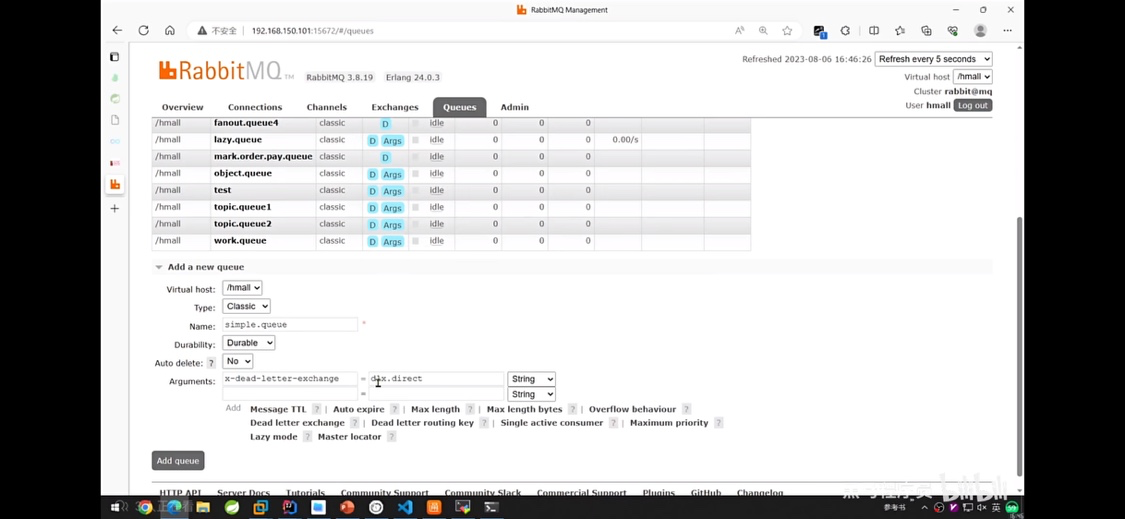
Task: Open PowerPoint from the taskbar
Action: point(347,508)
